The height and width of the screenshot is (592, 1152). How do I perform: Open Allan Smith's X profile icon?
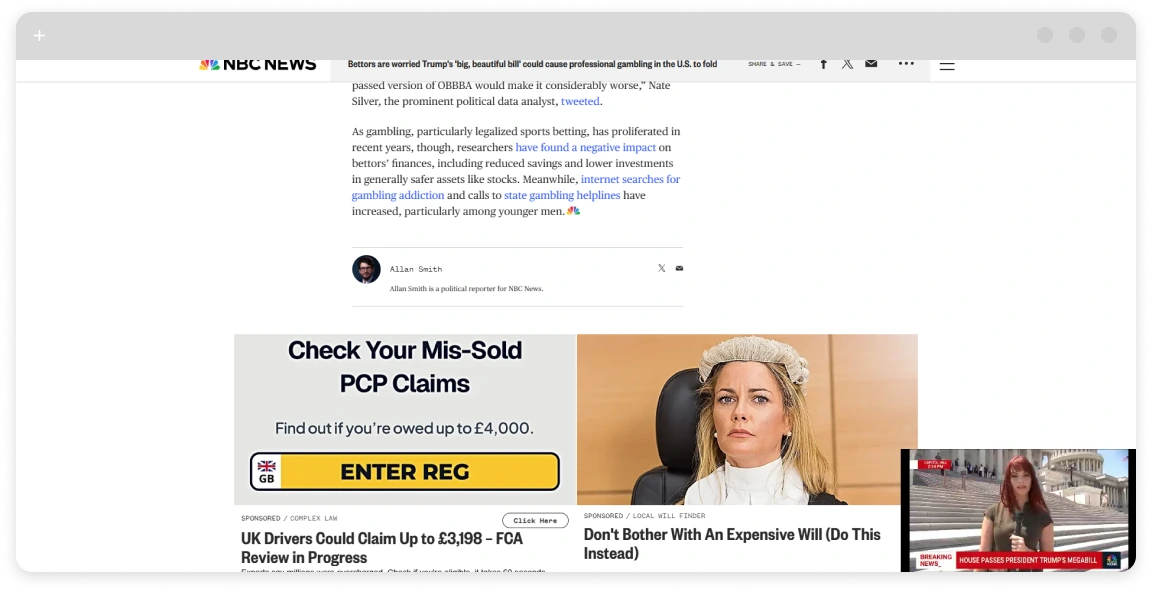661,268
